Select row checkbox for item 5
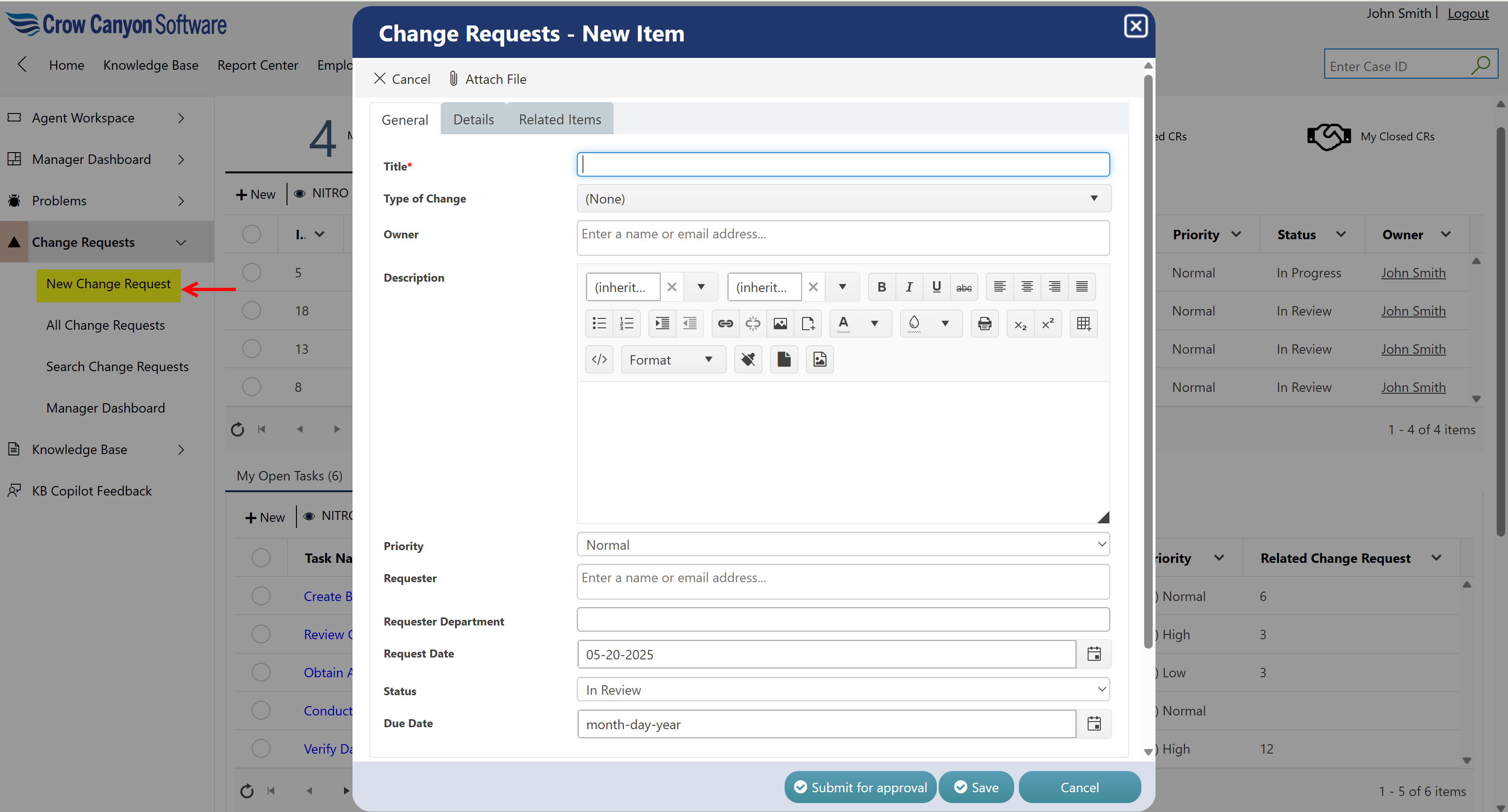1508x812 pixels. pyautogui.click(x=252, y=273)
